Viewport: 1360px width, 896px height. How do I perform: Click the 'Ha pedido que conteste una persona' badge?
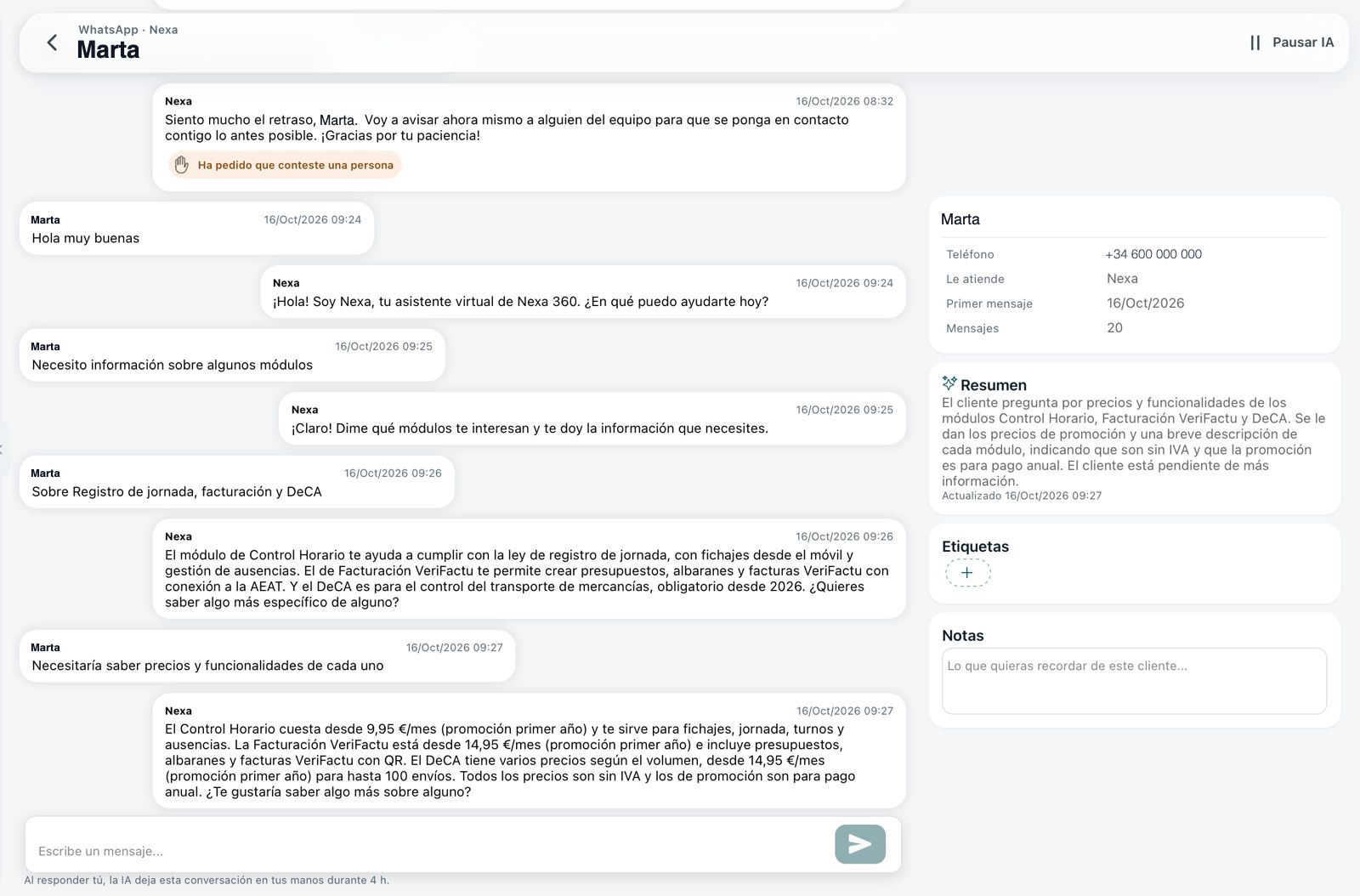285,165
